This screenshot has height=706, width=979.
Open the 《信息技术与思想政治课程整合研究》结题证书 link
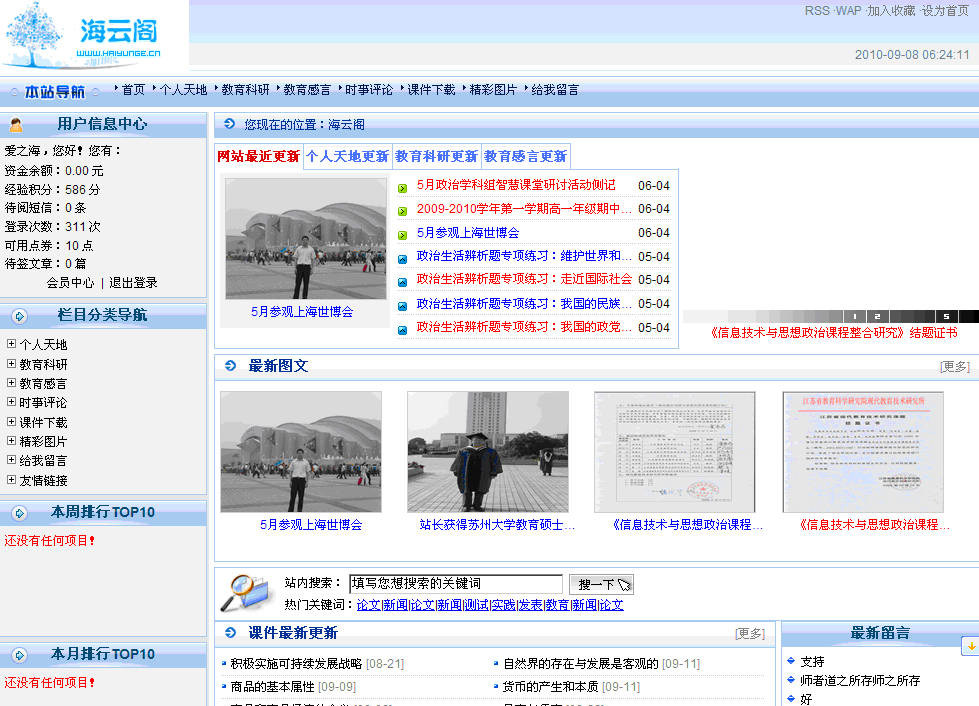pos(834,333)
